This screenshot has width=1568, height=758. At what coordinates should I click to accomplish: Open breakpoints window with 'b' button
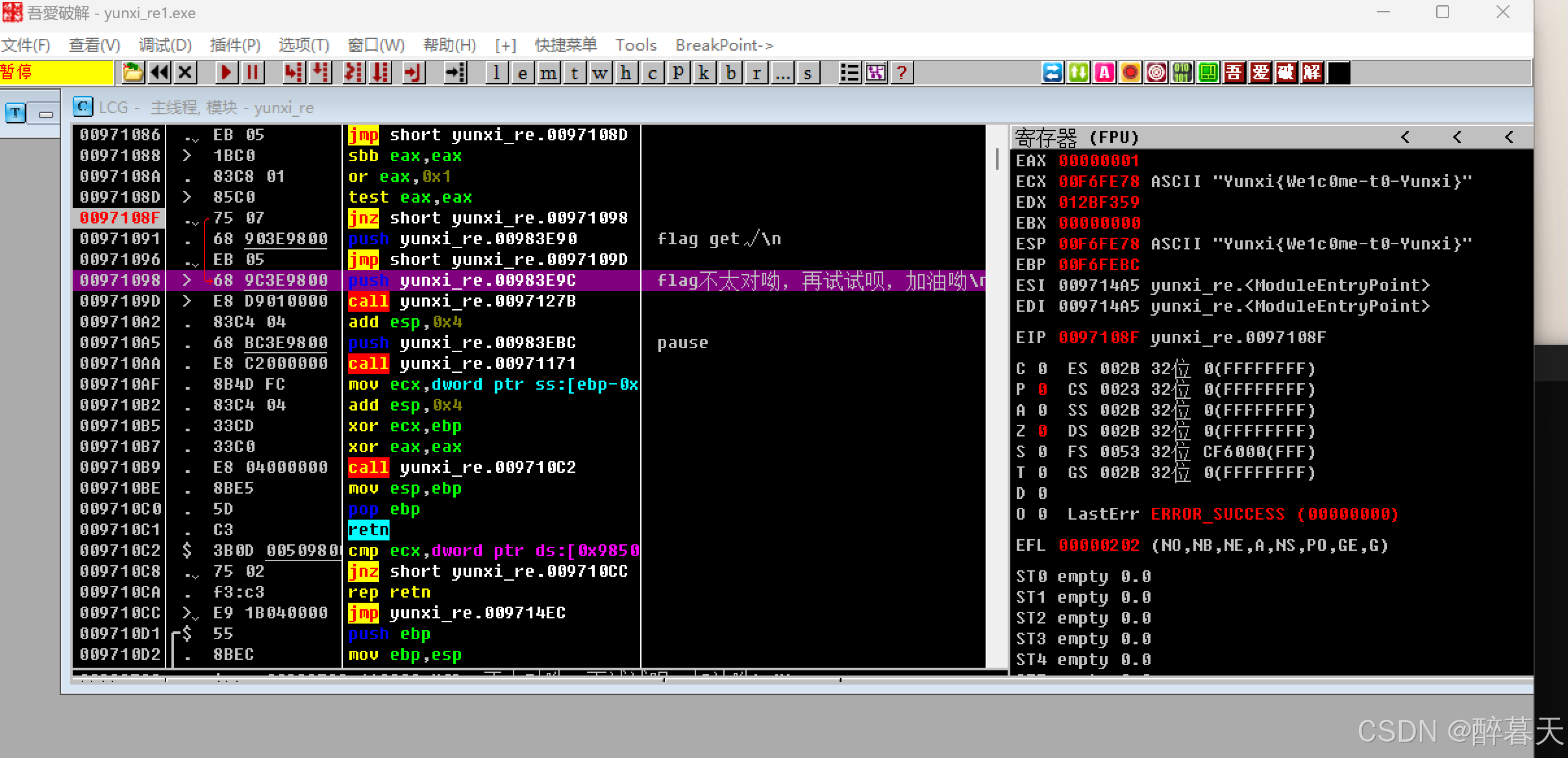pos(731,72)
